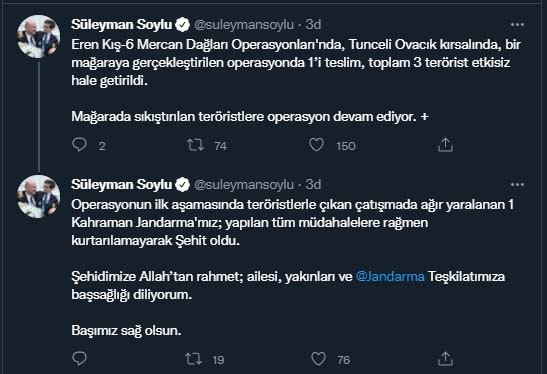Like the second tweet with 76 likes
Screen dimensions: 547x374
tap(318, 359)
